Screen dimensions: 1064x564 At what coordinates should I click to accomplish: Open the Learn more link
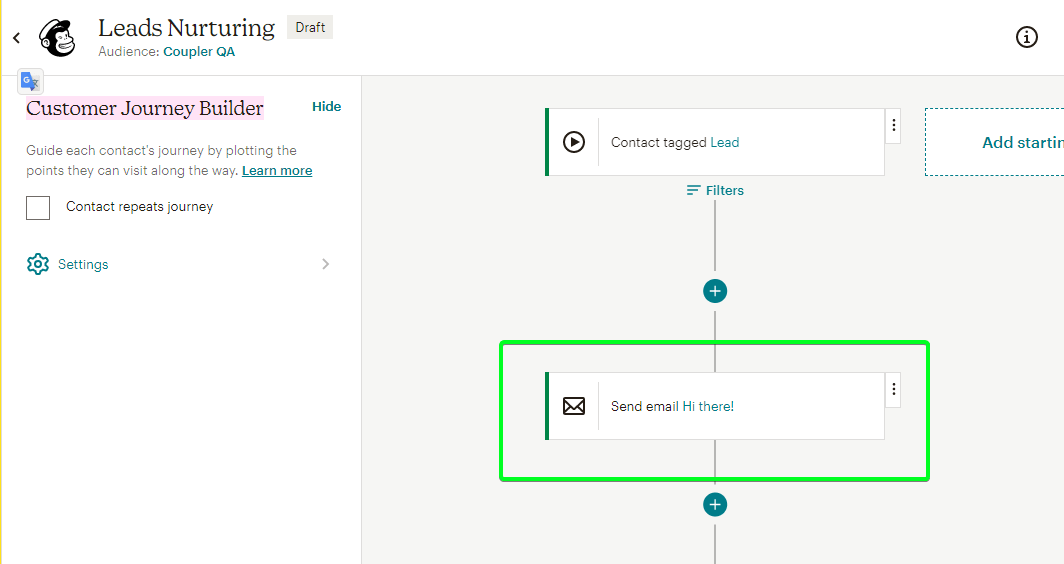277,170
